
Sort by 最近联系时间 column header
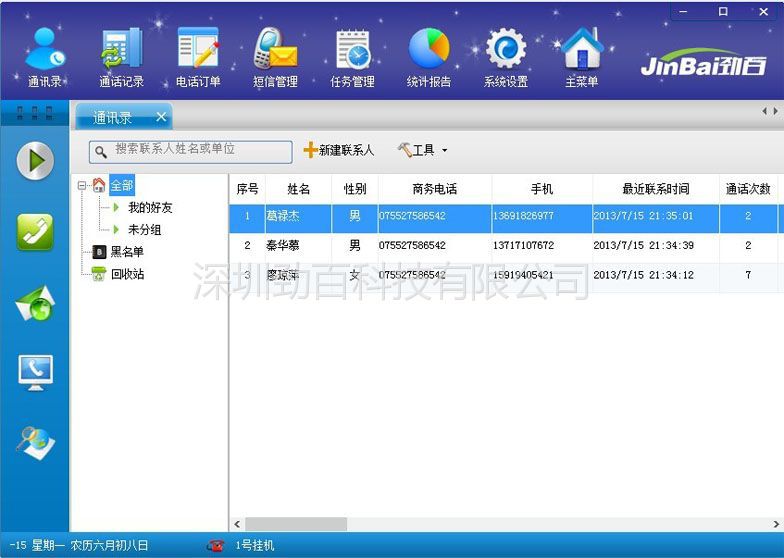click(x=656, y=189)
